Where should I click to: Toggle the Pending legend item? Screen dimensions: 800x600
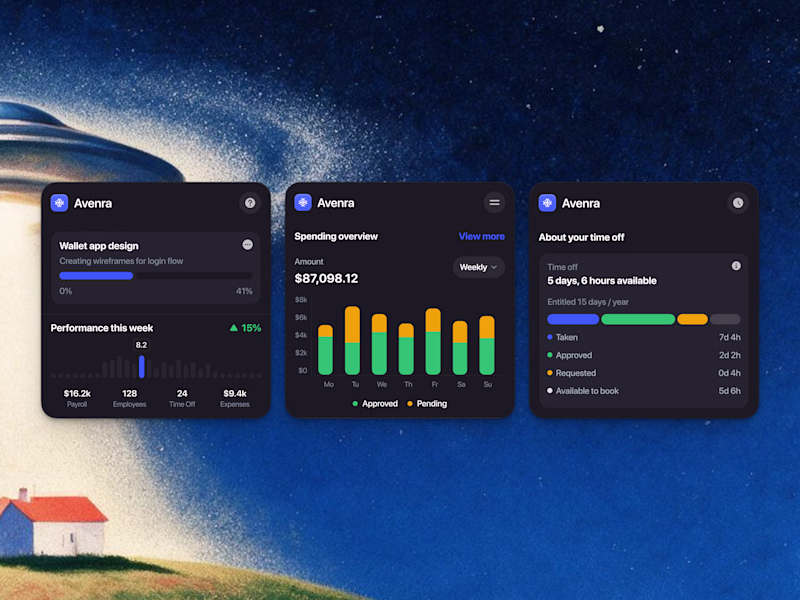coord(427,404)
